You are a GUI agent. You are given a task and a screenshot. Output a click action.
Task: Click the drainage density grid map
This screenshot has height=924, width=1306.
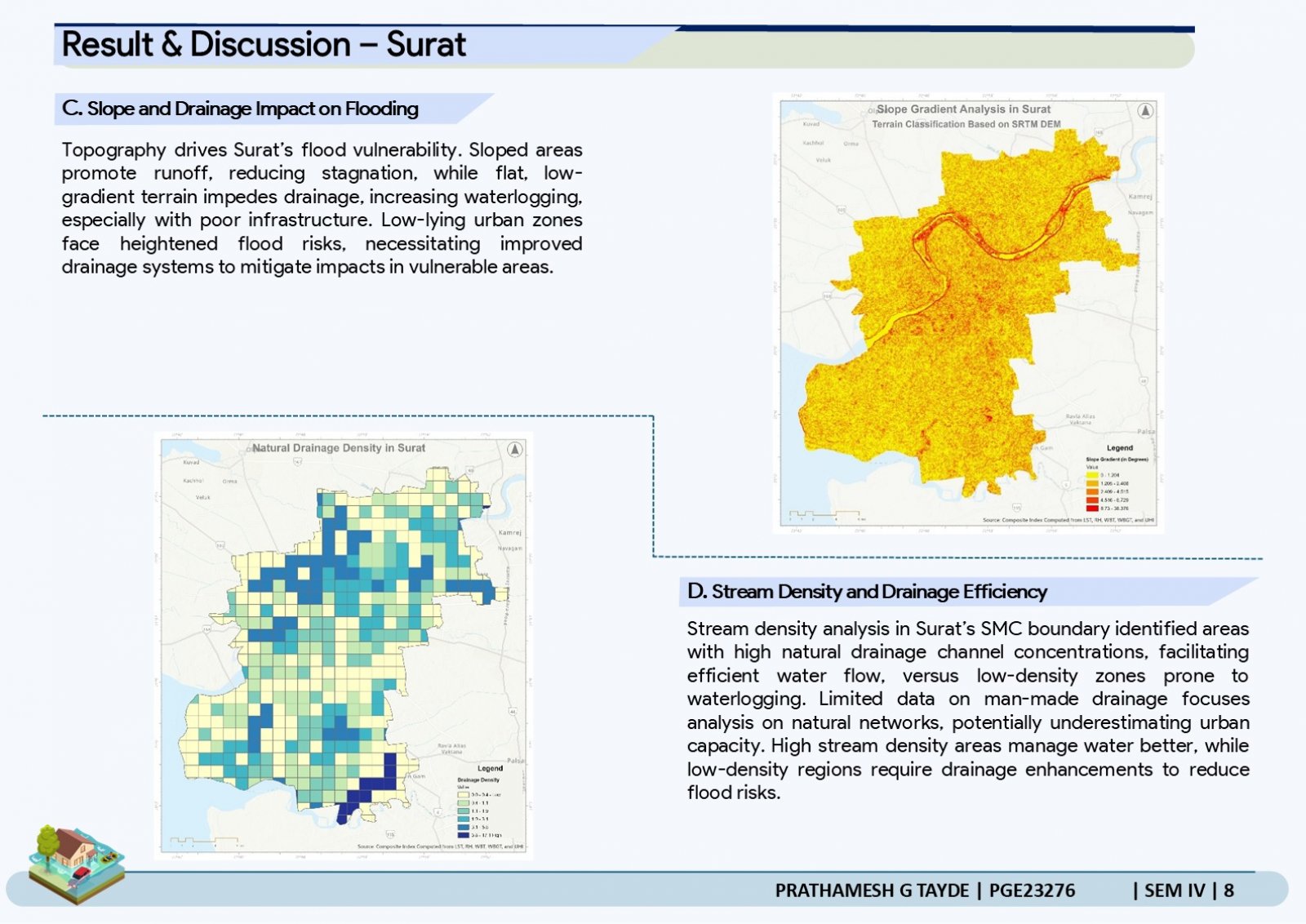(x=344, y=646)
